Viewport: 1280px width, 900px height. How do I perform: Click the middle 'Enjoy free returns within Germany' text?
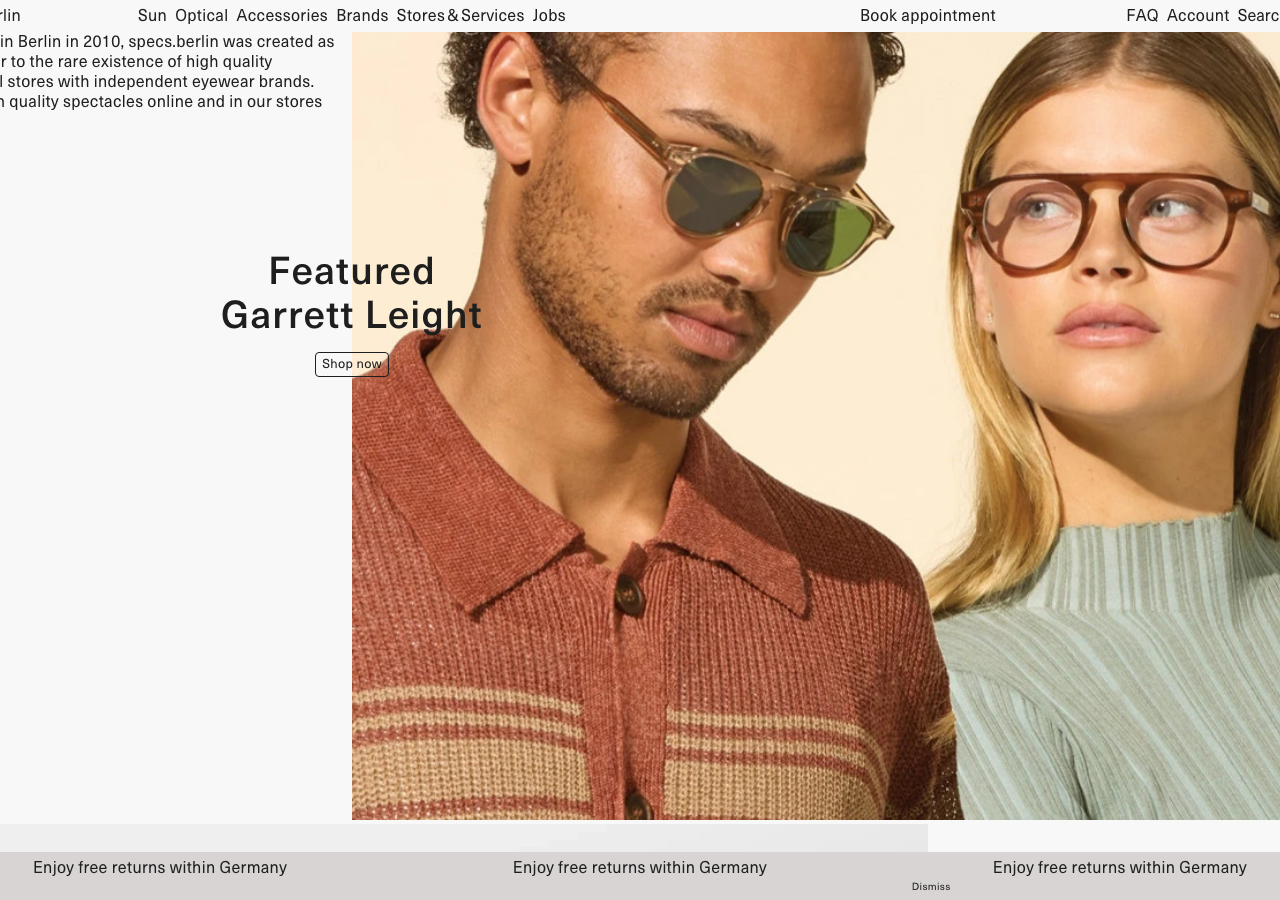pos(640,868)
